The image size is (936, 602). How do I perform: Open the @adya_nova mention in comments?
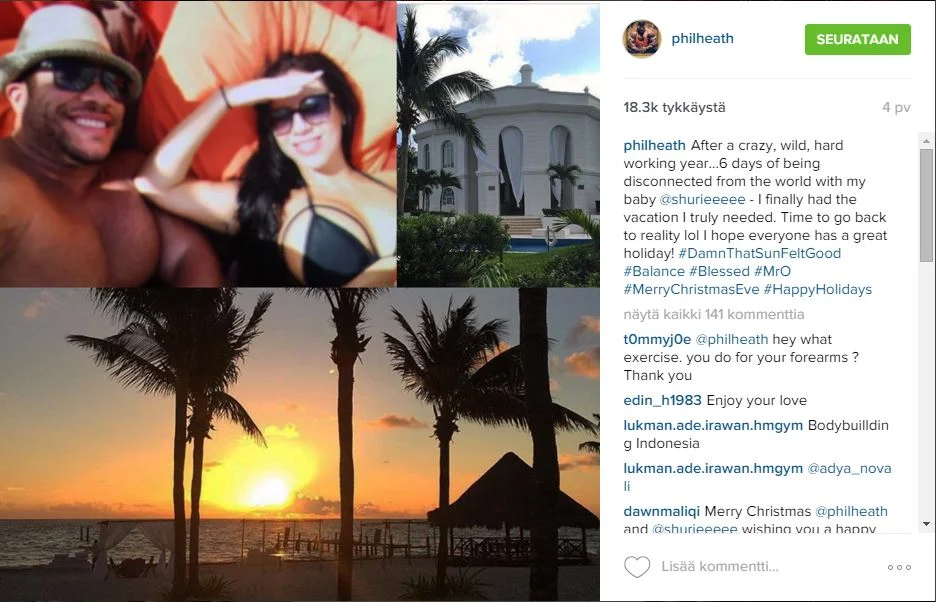849,469
